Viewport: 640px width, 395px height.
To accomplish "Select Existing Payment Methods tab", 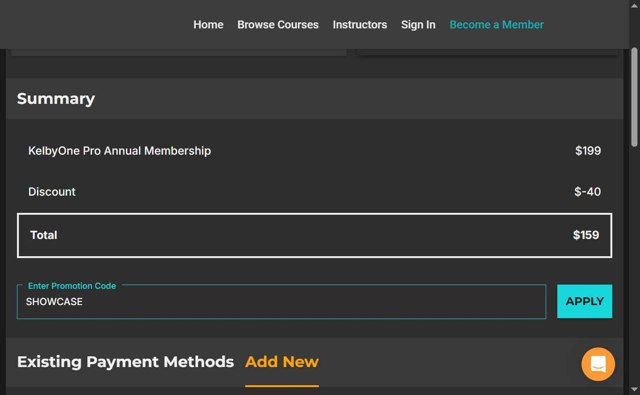I will coord(125,362).
